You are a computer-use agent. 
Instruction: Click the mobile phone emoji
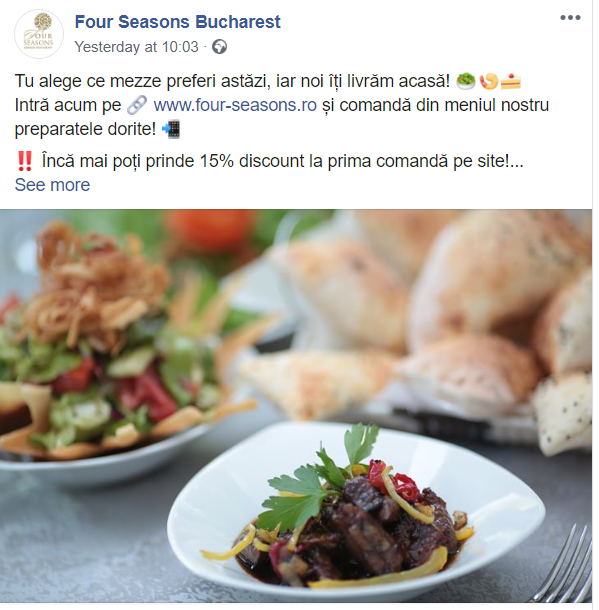[172, 129]
